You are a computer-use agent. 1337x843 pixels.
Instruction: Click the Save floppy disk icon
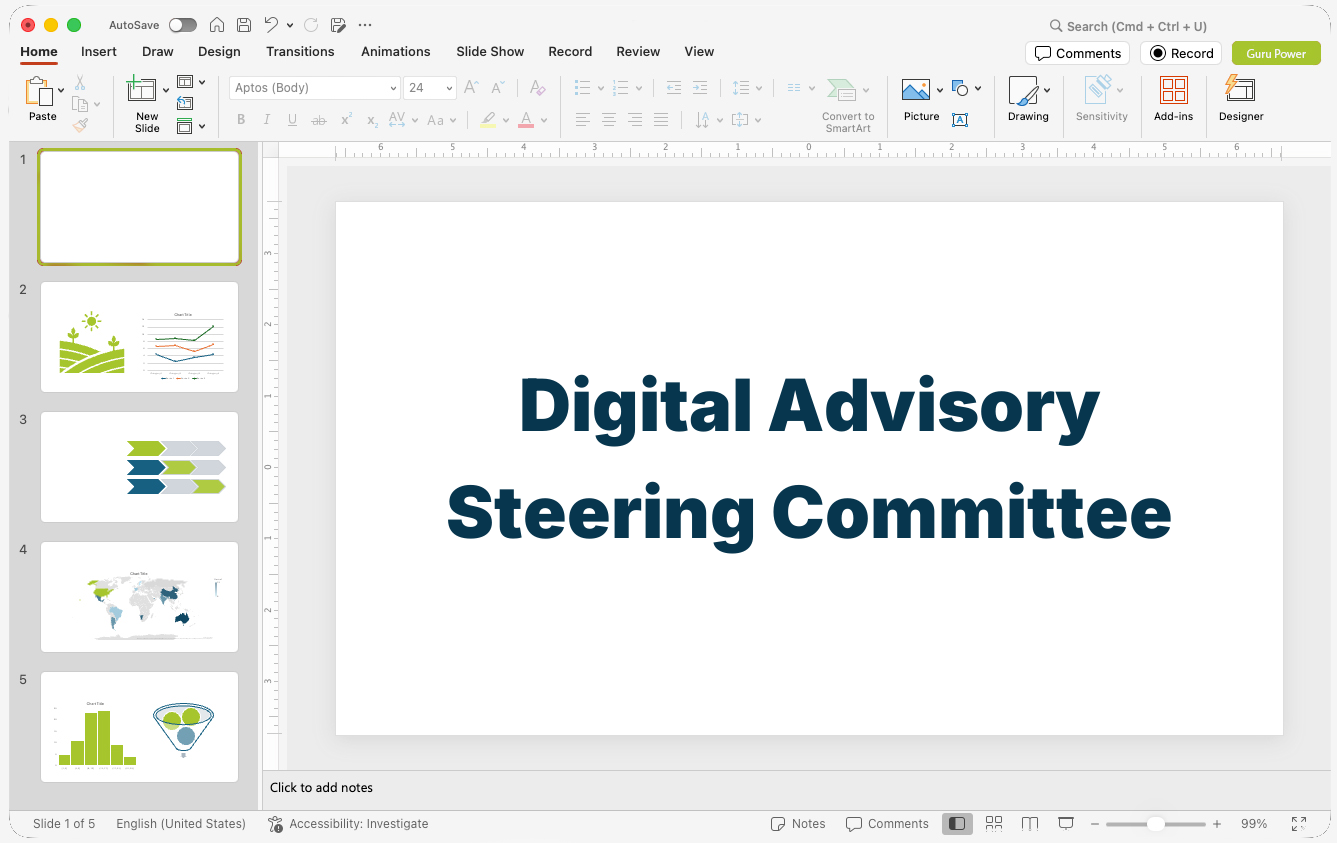(244, 25)
